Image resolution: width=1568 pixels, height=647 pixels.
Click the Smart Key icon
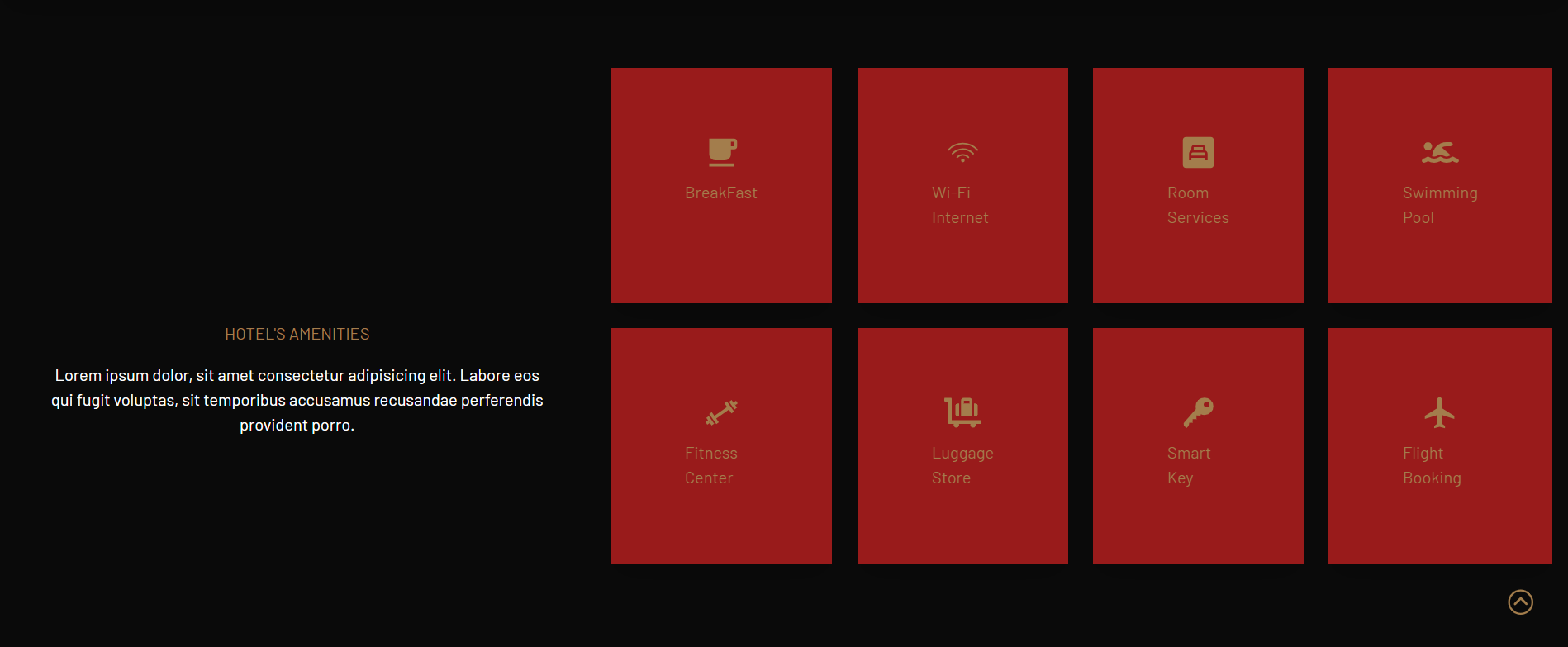tap(1198, 412)
